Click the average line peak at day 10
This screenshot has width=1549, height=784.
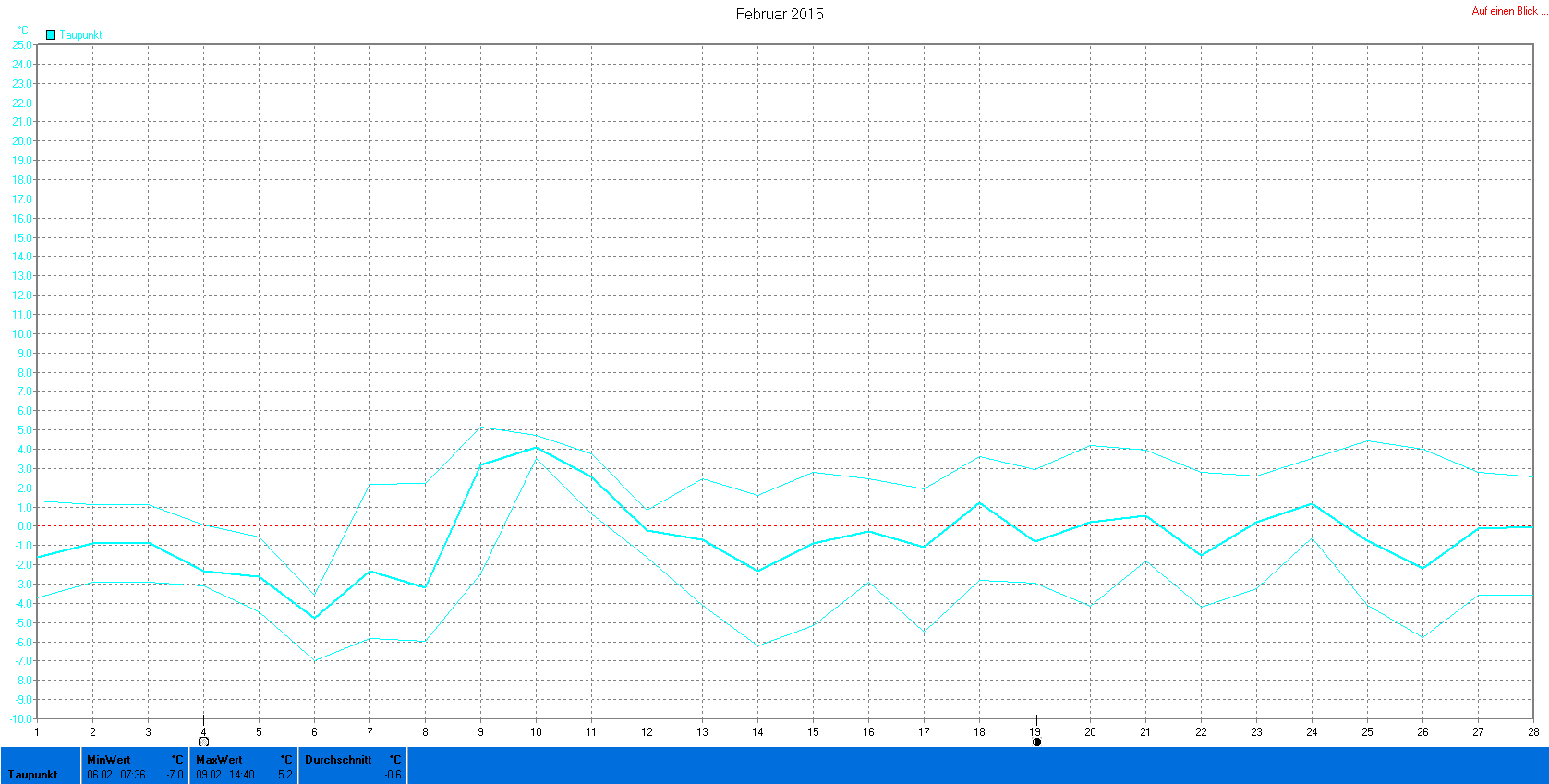(x=536, y=448)
